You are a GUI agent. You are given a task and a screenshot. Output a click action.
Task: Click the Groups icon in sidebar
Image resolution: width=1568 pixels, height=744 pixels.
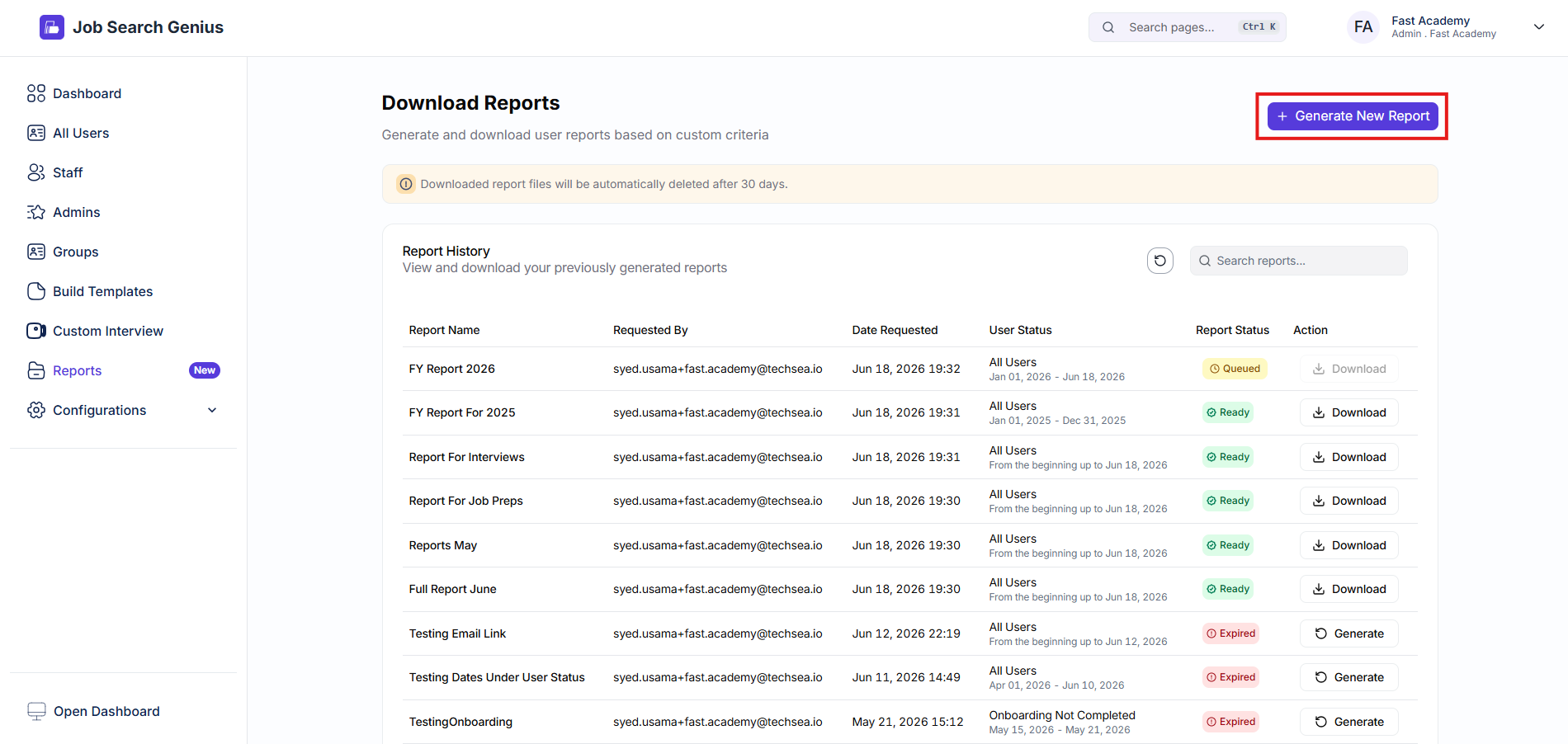[x=36, y=252]
